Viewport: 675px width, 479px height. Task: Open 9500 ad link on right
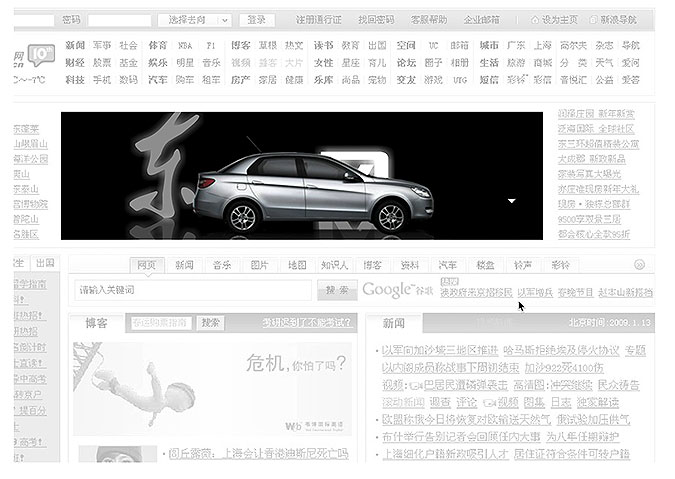[589, 219]
